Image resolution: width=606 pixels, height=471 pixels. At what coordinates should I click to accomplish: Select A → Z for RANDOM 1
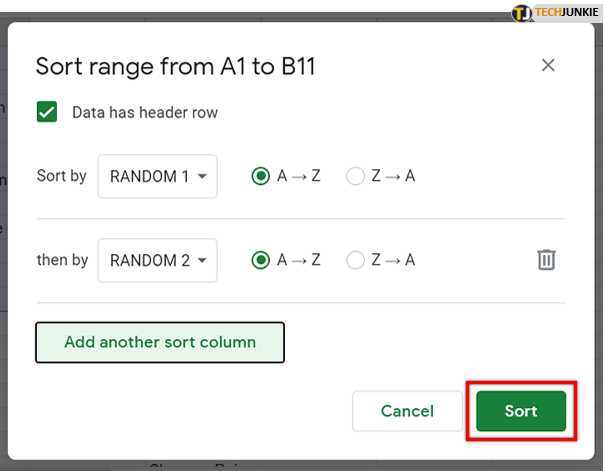pyautogui.click(x=261, y=176)
